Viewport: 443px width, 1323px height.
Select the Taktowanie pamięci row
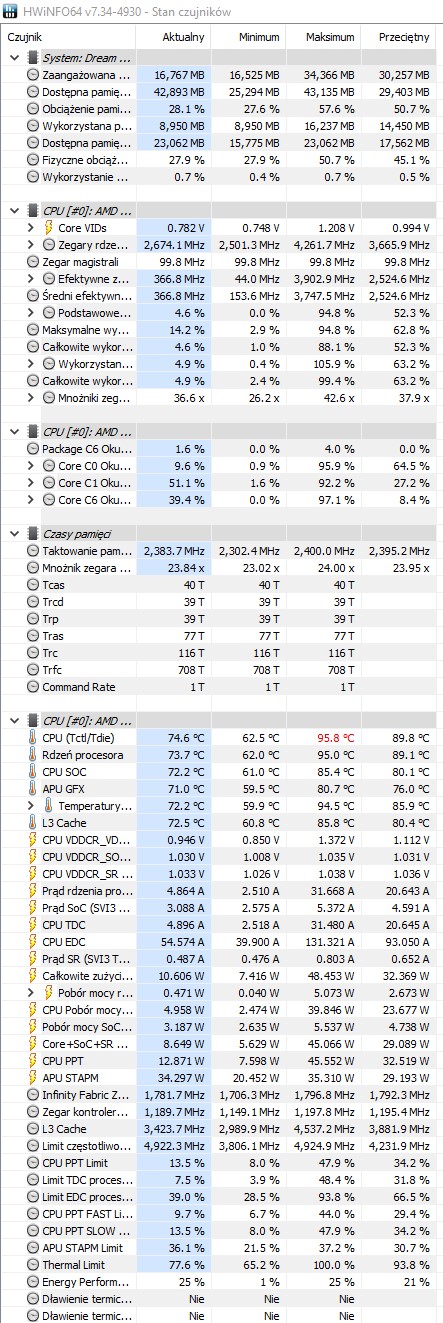[221, 551]
